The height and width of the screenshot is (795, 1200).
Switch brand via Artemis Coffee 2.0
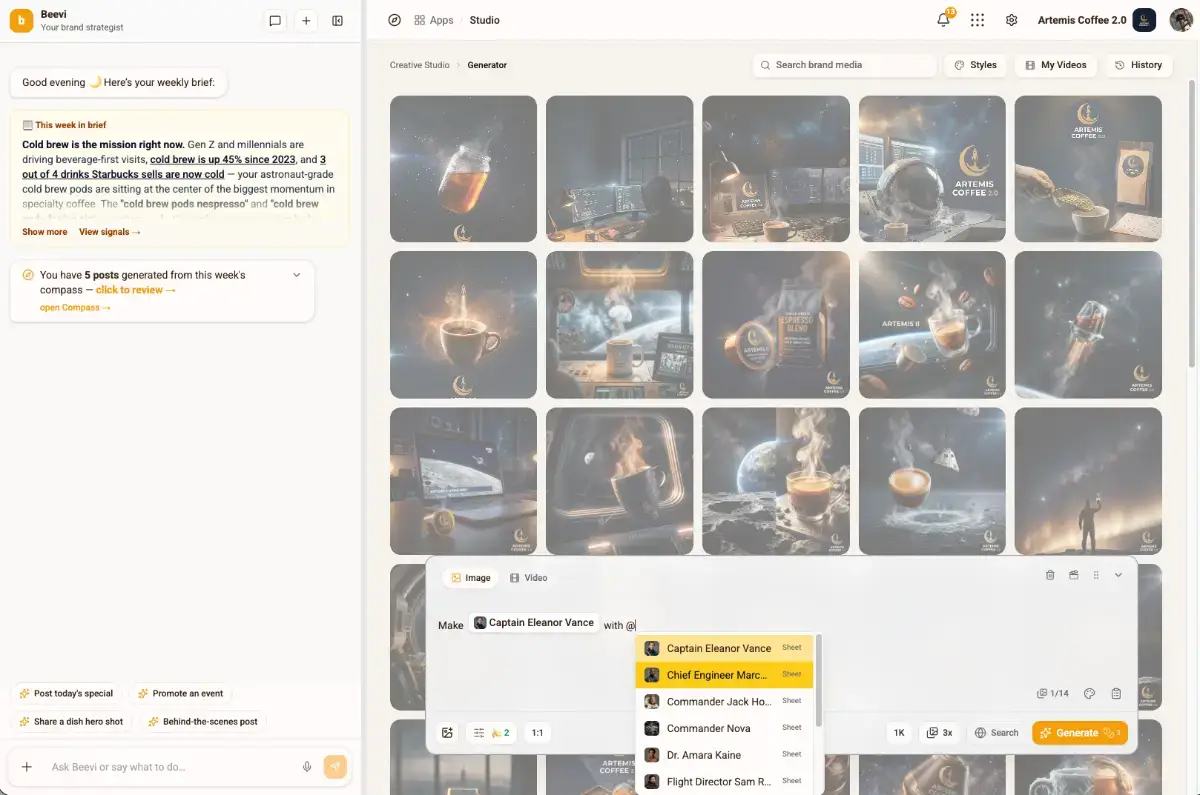(x=1096, y=20)
